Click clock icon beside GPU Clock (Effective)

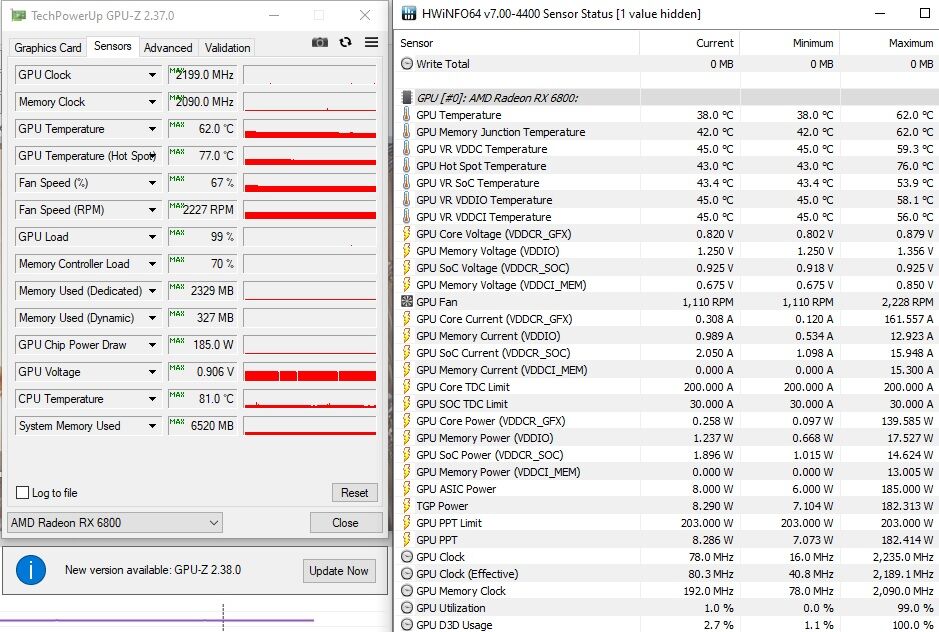pyautogui.click(x=407, y=573)
